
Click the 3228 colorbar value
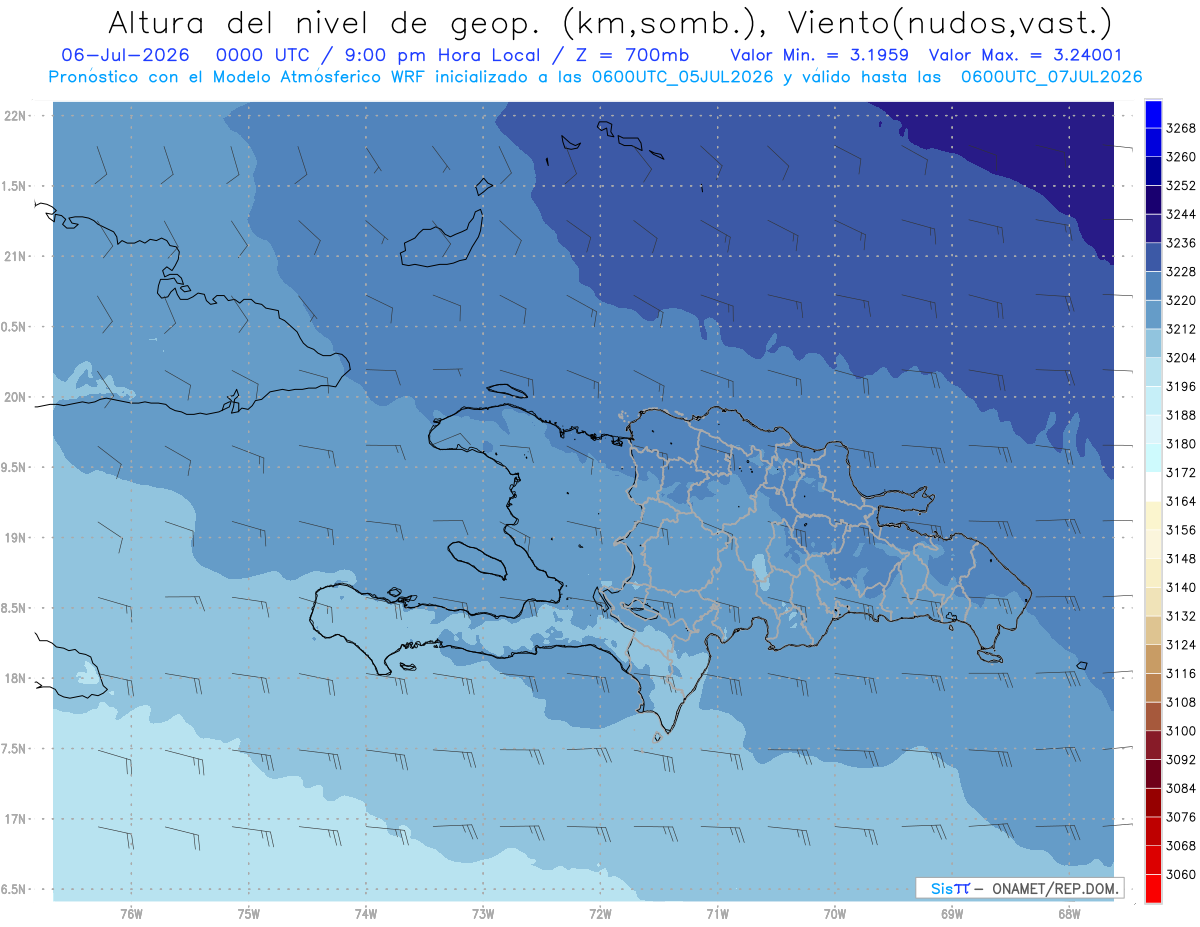click(x=1182, y=272)
